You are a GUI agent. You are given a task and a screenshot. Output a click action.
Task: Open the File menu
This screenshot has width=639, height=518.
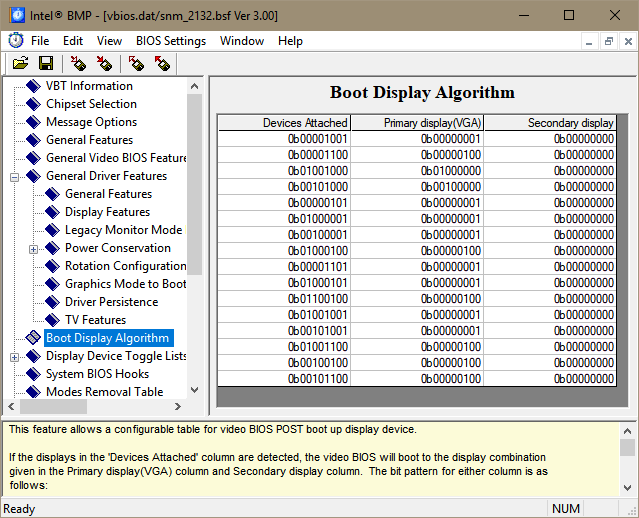click(40, 41)
